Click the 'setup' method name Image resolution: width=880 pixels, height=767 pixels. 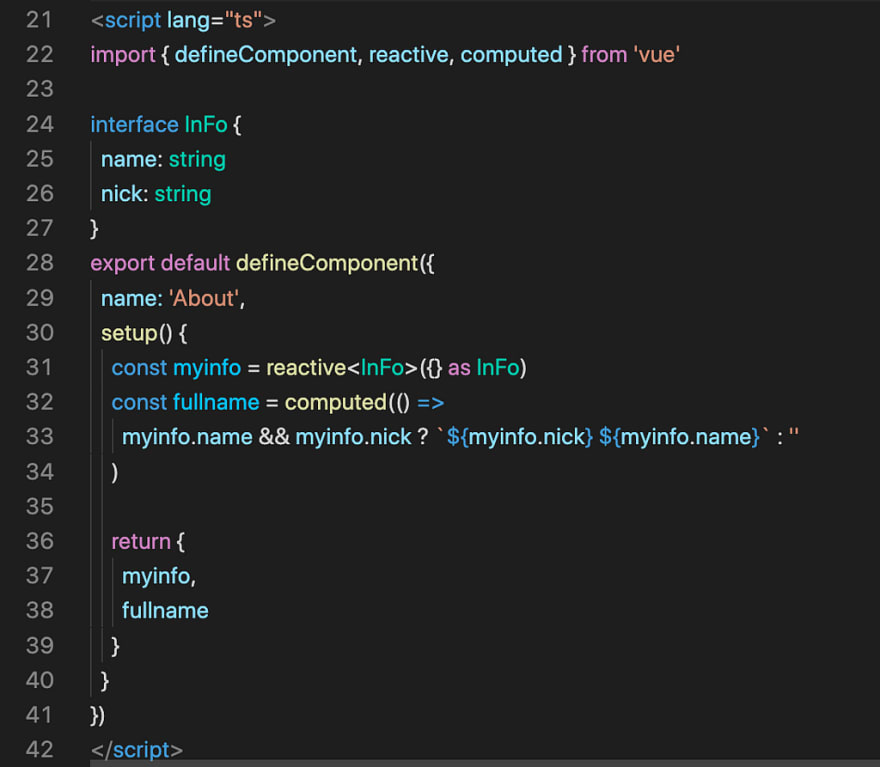click(129, 334)
